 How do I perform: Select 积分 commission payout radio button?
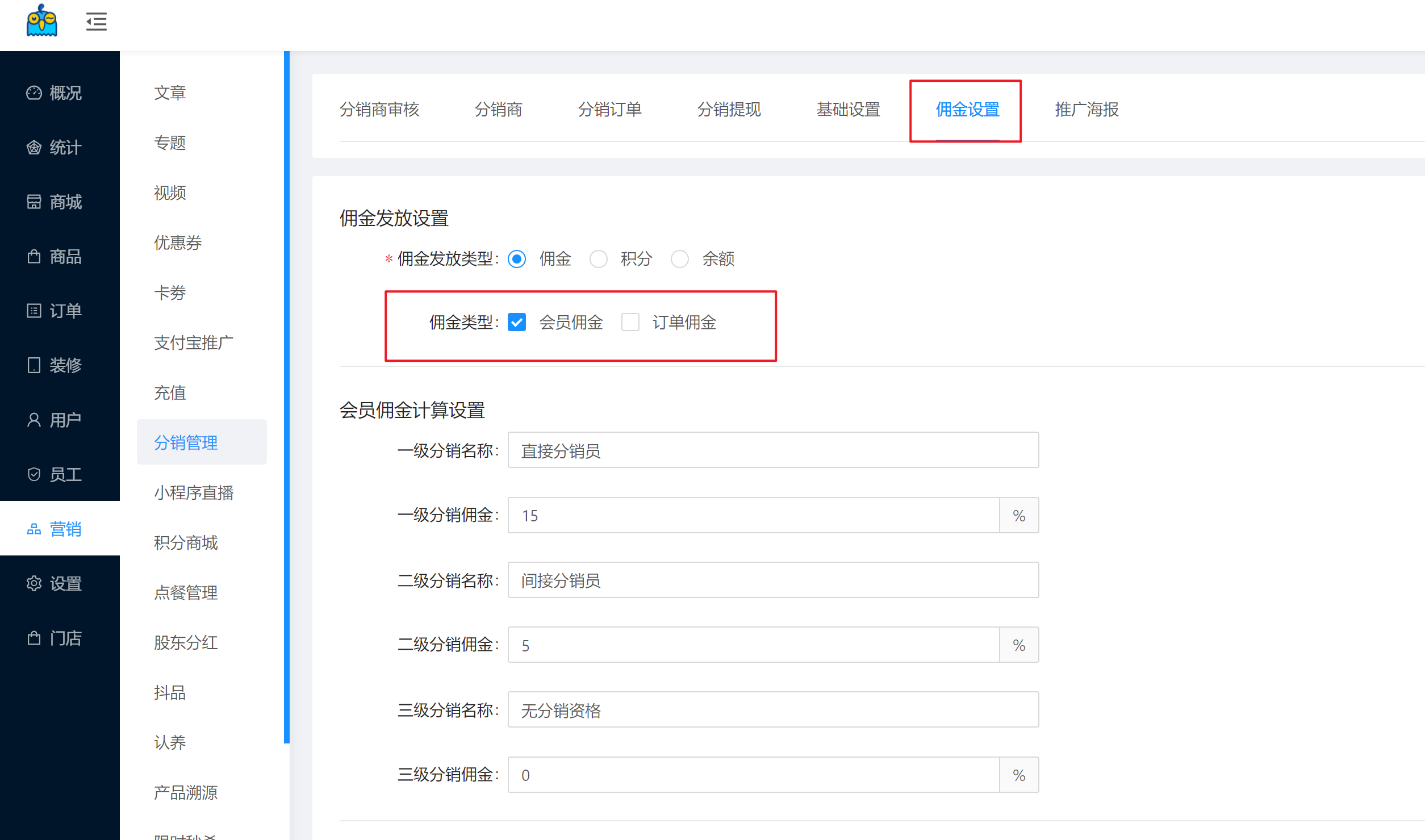(598, 259)
